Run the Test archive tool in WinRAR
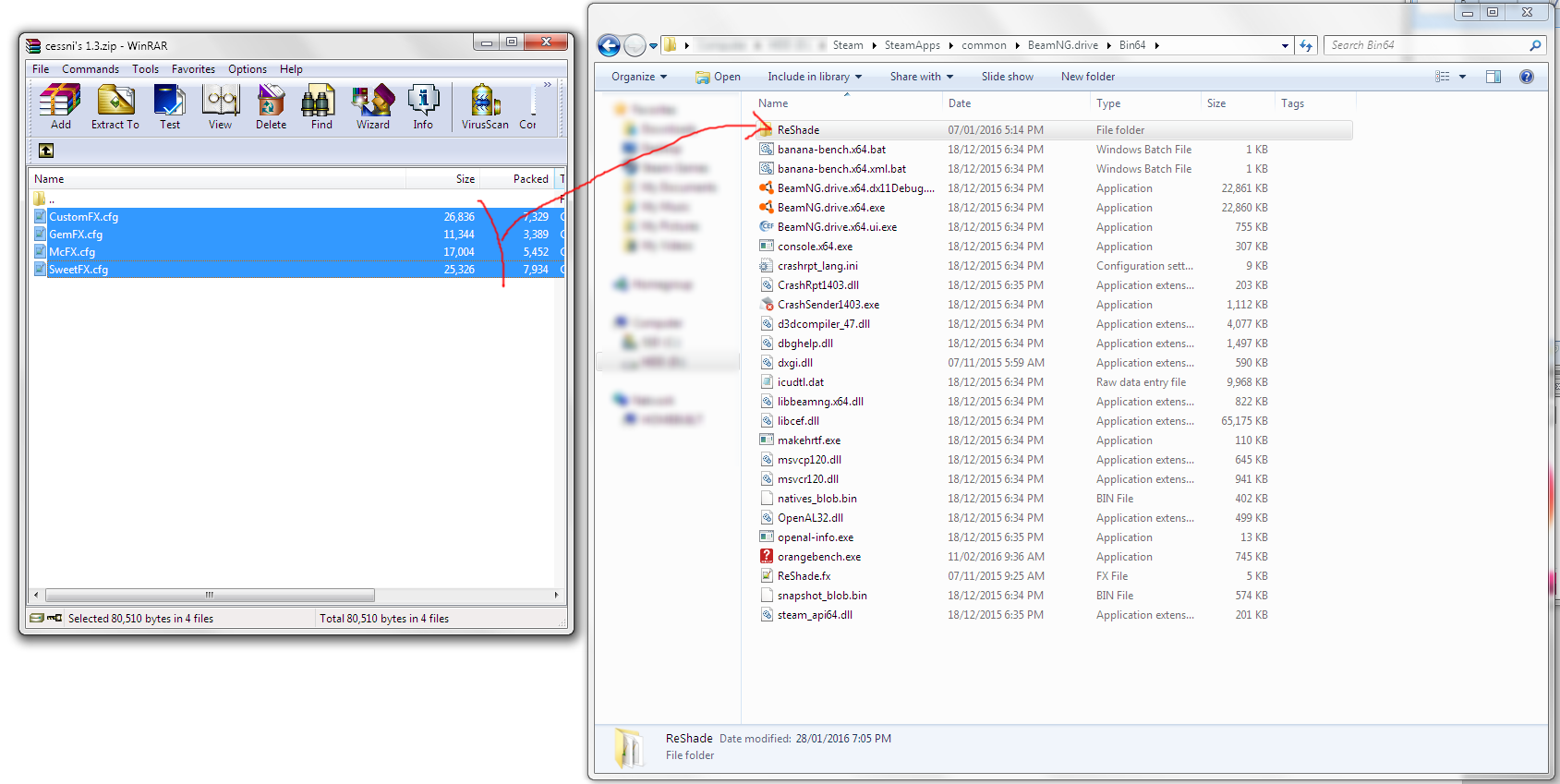The image size is (1560, 784). click(x=170, y=106)
